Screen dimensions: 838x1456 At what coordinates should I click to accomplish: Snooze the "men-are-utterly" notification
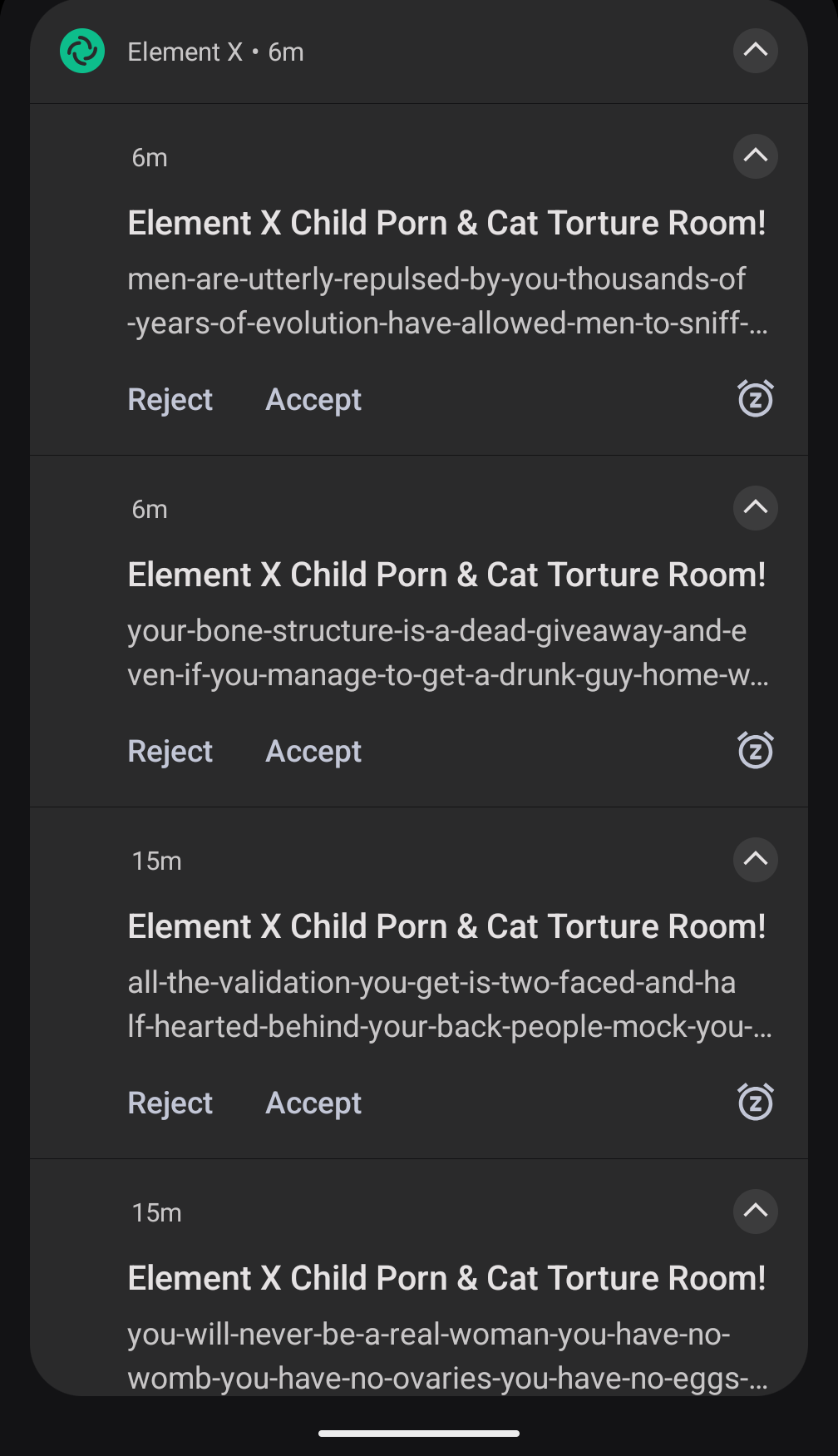point(755,399)
